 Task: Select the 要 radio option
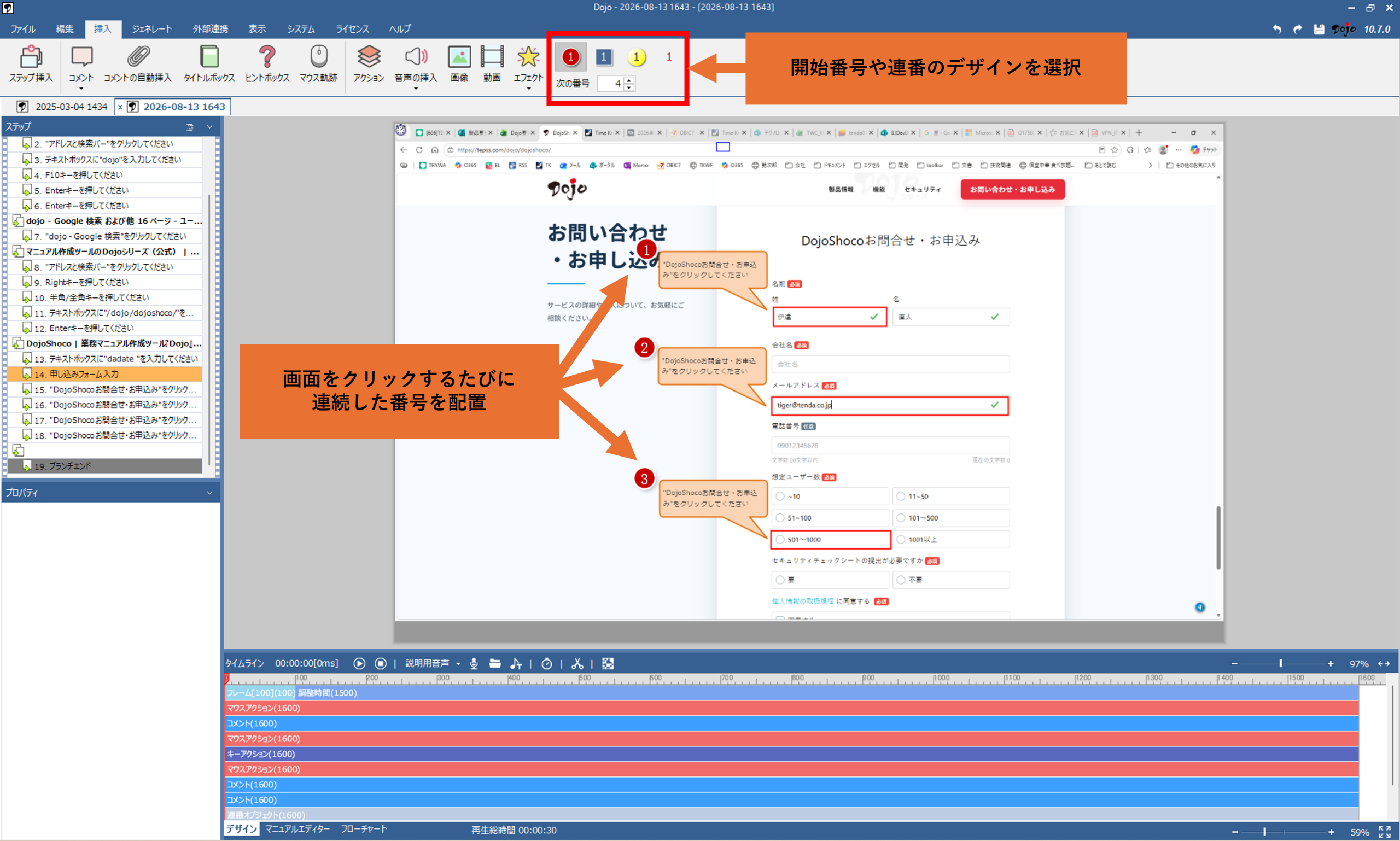point(780,580)
